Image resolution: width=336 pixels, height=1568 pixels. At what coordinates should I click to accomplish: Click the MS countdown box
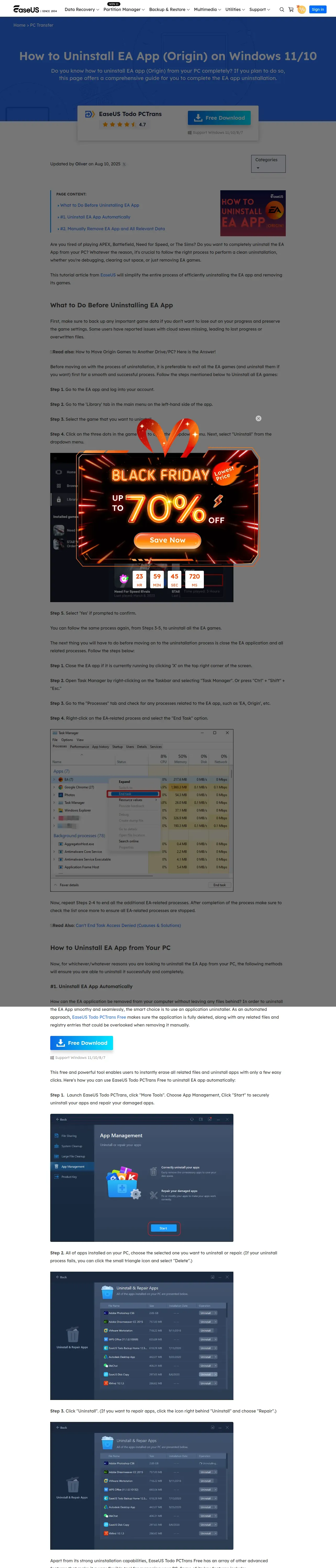194,579
